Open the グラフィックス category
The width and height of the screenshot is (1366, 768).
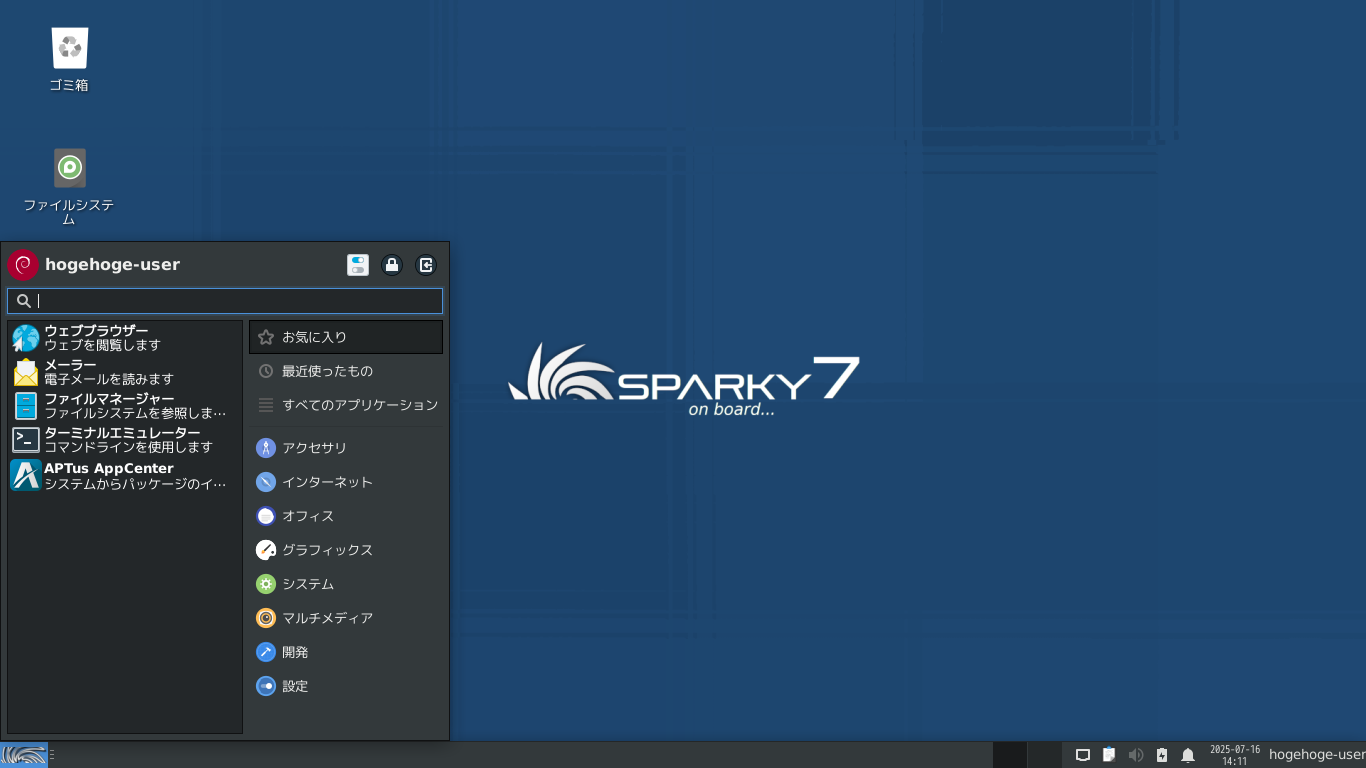[326, 549]
